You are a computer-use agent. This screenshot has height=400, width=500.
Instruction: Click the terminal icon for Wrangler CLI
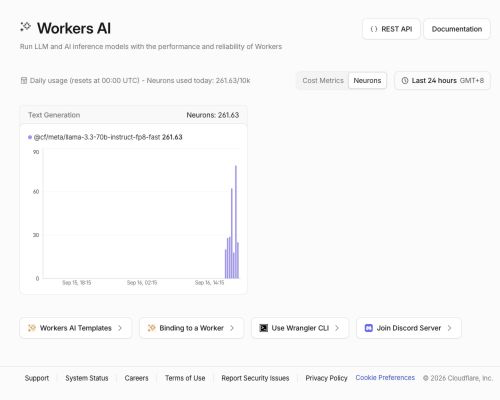pos(263,328)
